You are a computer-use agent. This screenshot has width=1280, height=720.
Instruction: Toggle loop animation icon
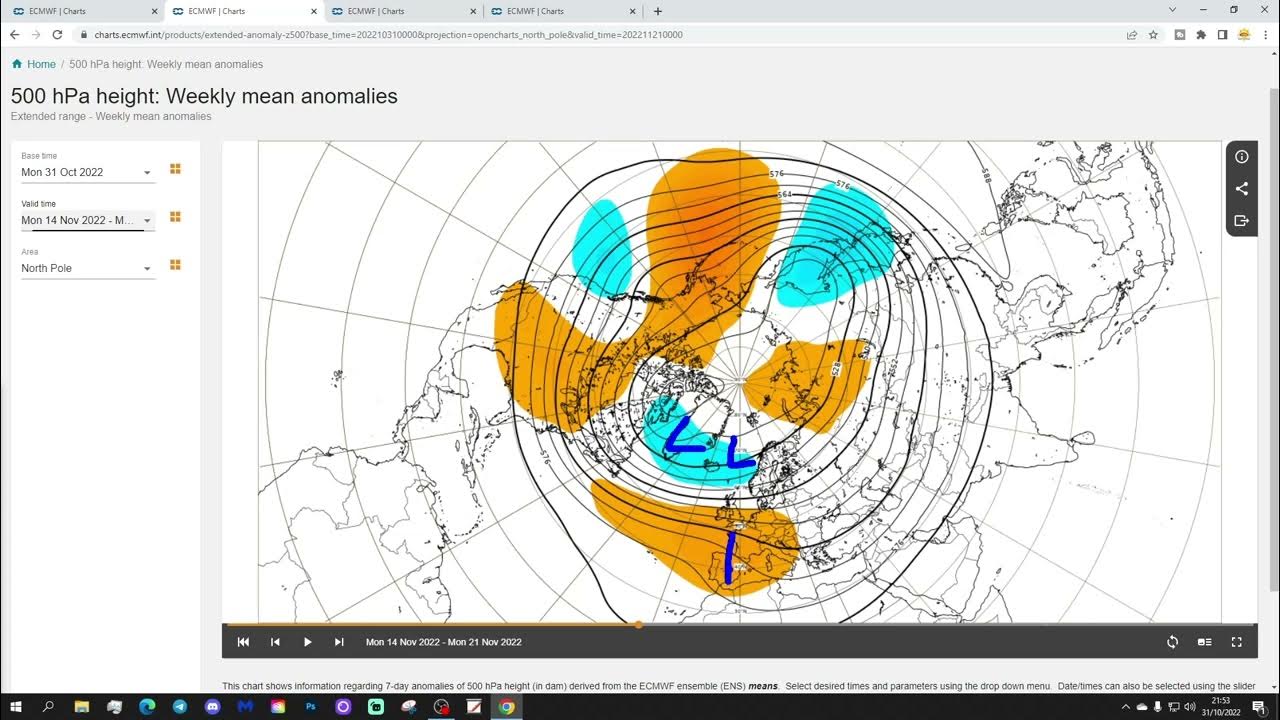point(1172,642)
